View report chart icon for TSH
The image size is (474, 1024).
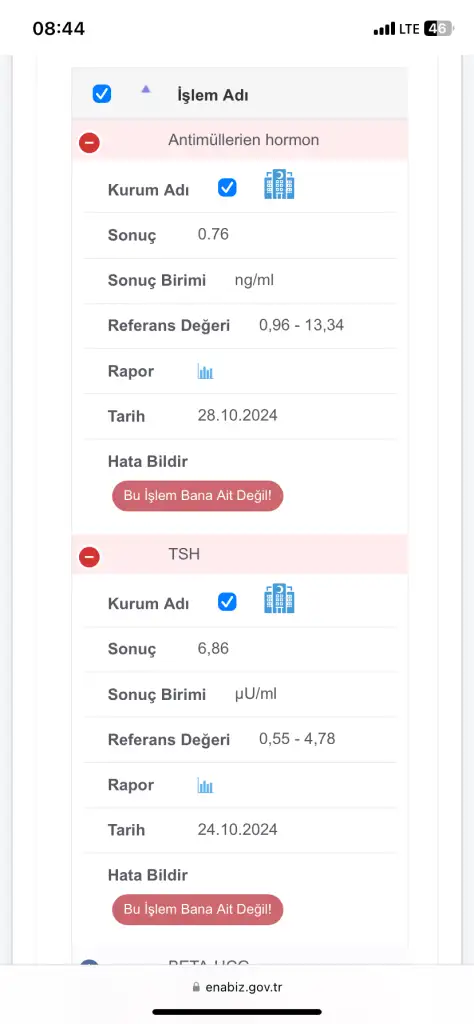[206, 786]
